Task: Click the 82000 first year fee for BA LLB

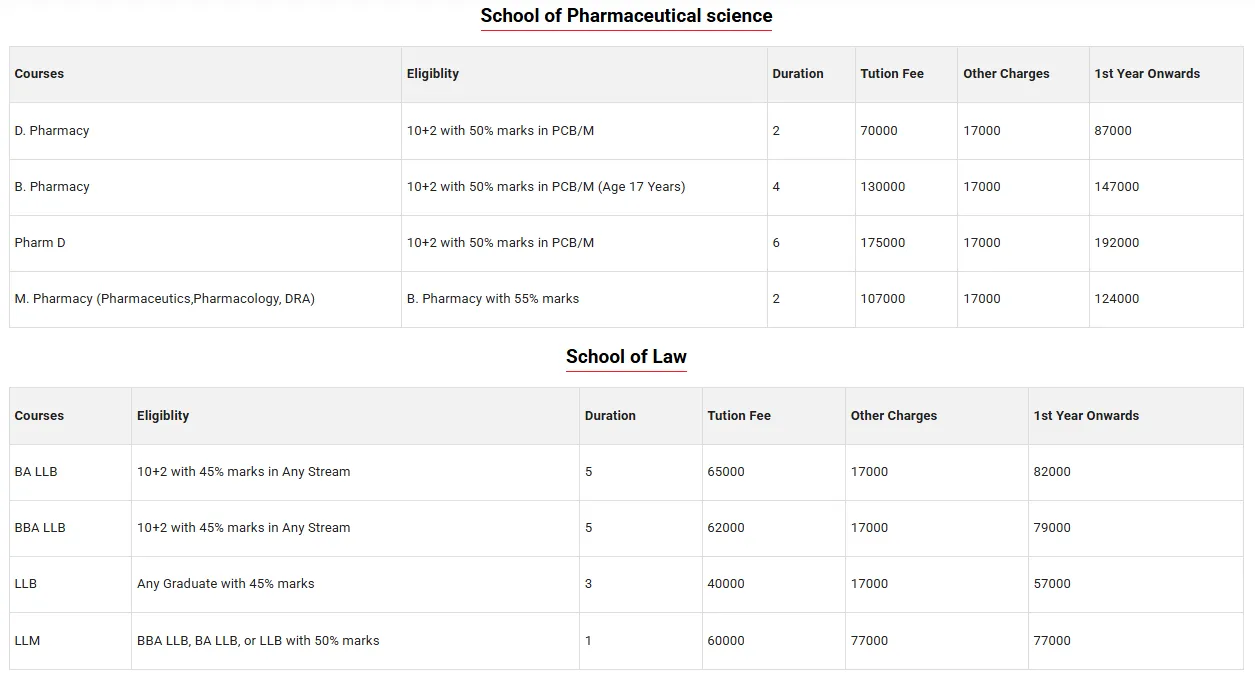Action: point(1053,472)
